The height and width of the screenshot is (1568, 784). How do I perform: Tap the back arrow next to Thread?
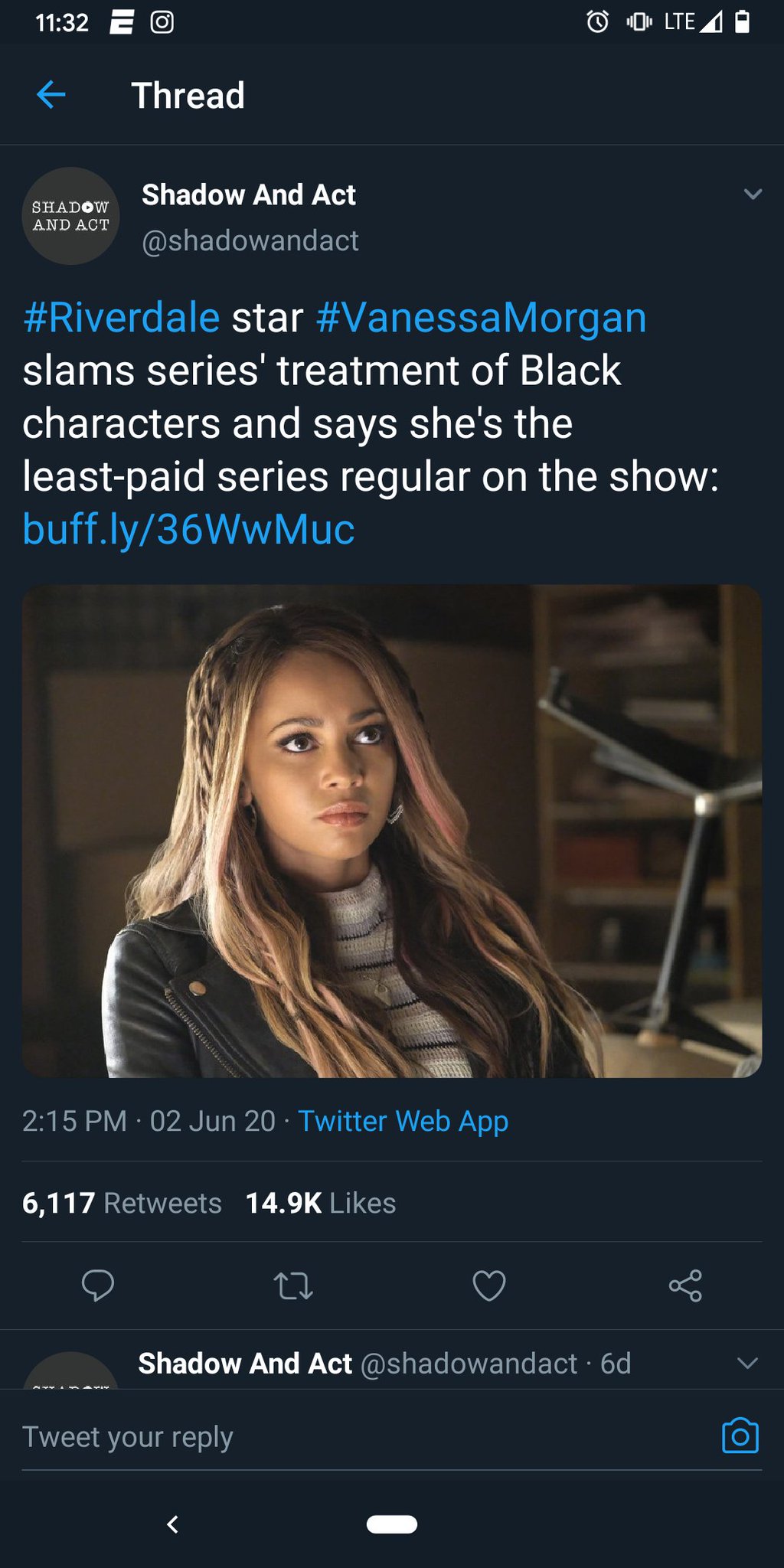pyautogui.click(x=51, y=95)
